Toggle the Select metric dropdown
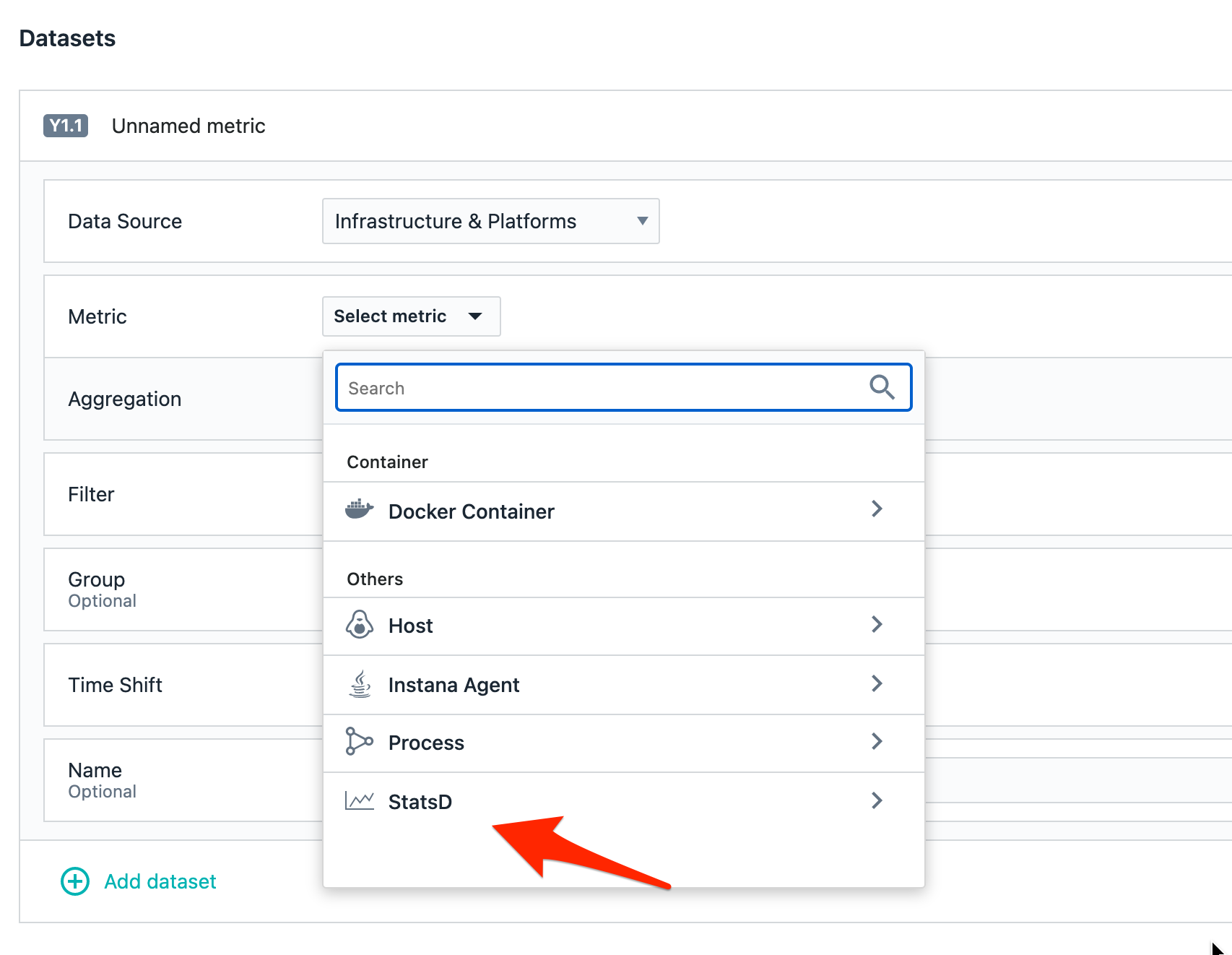1232x955 pixels. 411,316
